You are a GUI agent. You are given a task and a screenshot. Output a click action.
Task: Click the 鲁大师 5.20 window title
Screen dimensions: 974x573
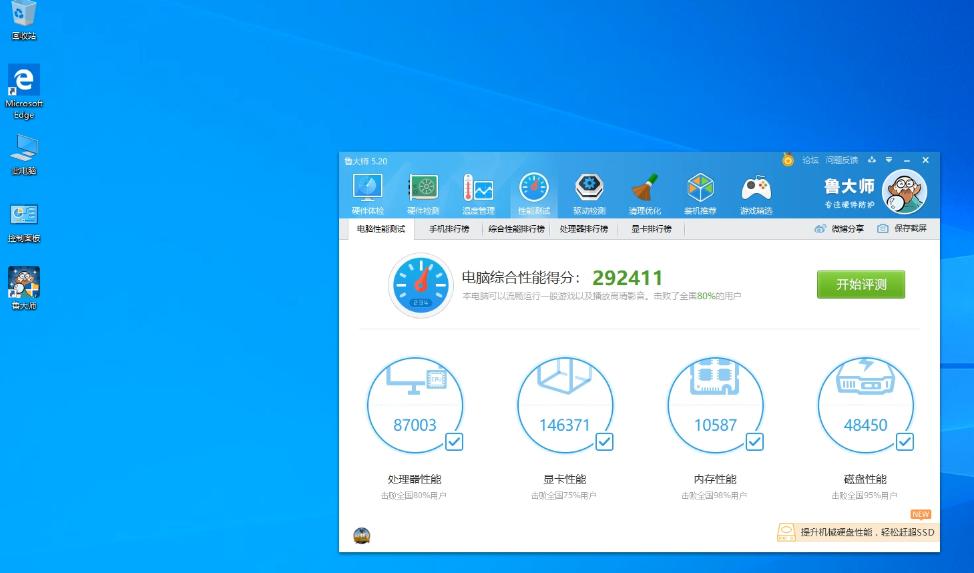coord(366,161)
